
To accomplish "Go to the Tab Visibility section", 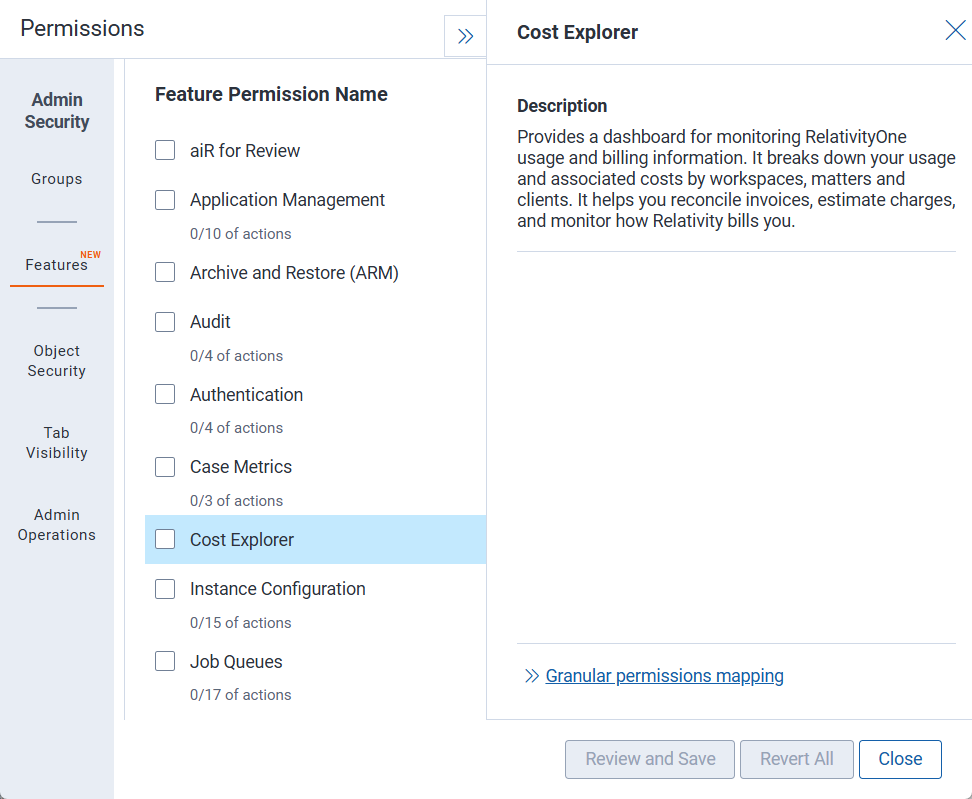I will pos(56,443).
